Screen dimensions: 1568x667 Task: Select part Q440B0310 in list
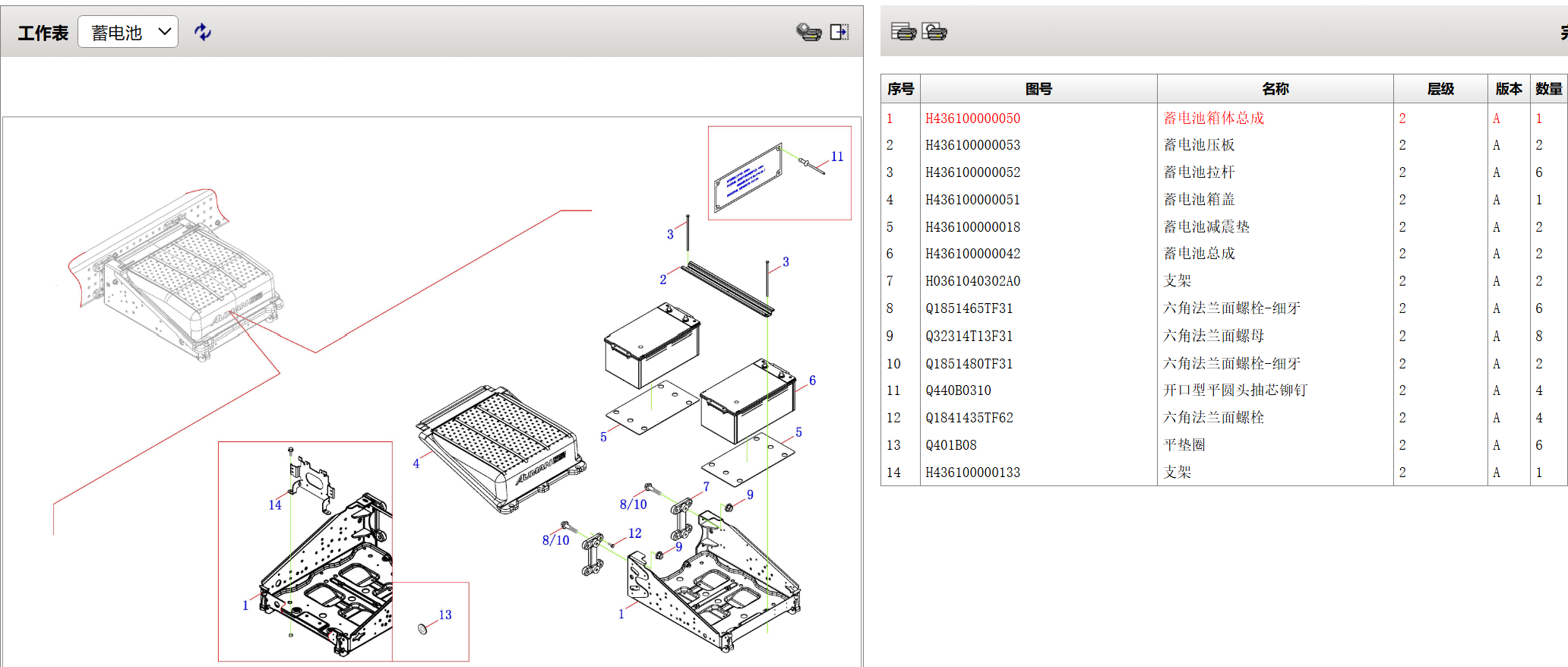958,390
